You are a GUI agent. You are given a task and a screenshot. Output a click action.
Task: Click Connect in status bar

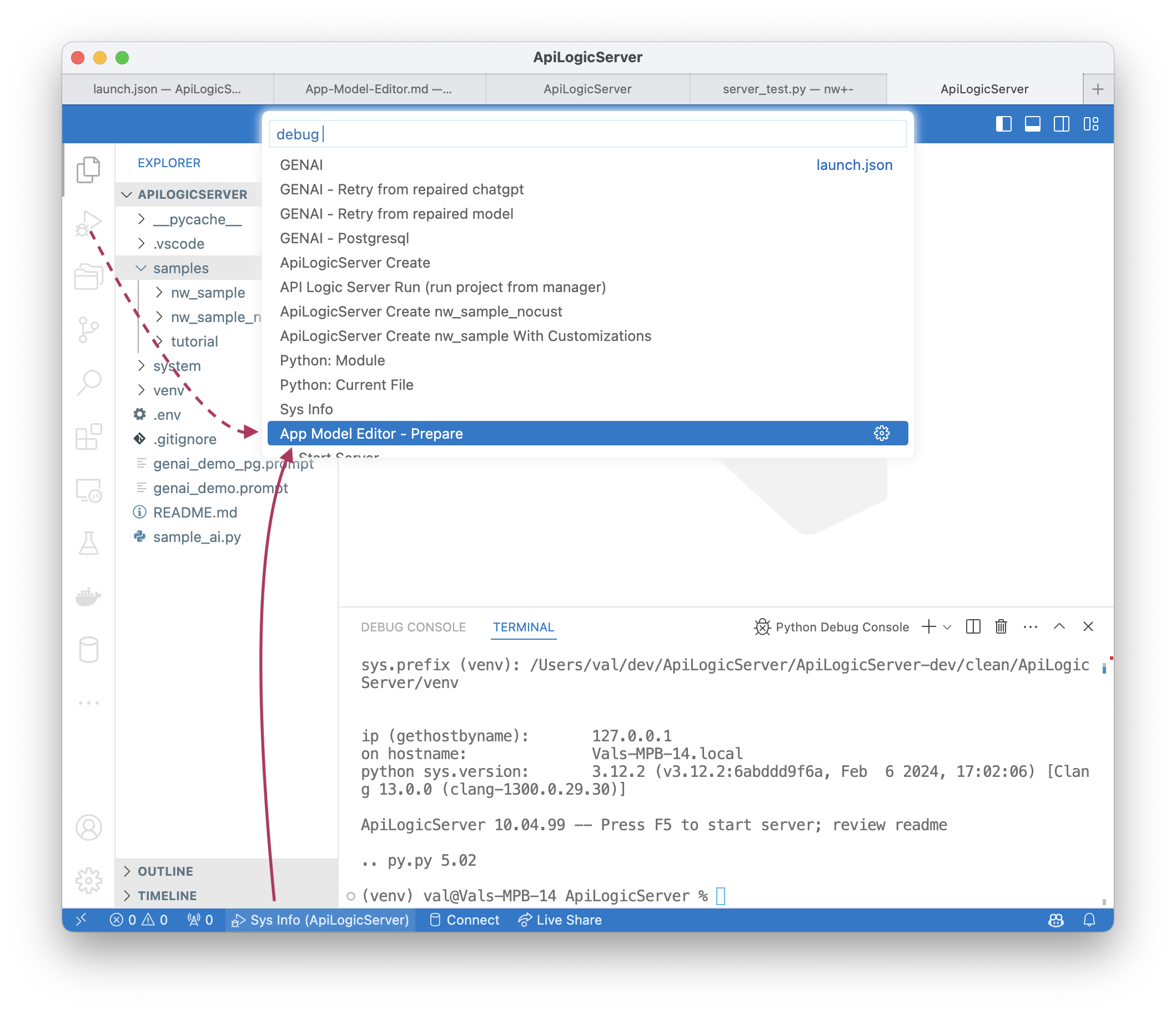(x=464, y=920)
